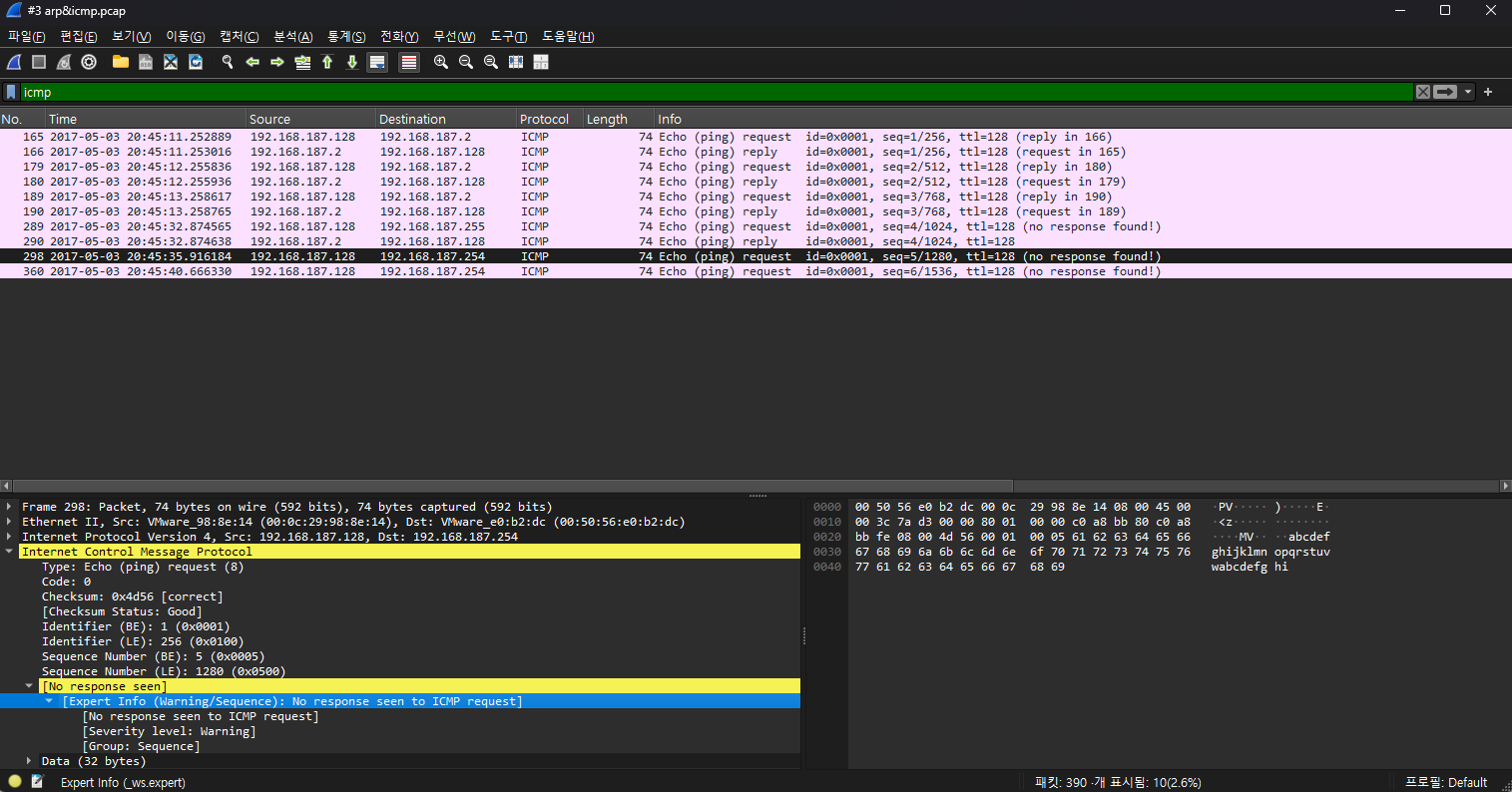Open a capture file via folder icon
Viewport: 1512px width, 792px height.
(x=121, y=62)
